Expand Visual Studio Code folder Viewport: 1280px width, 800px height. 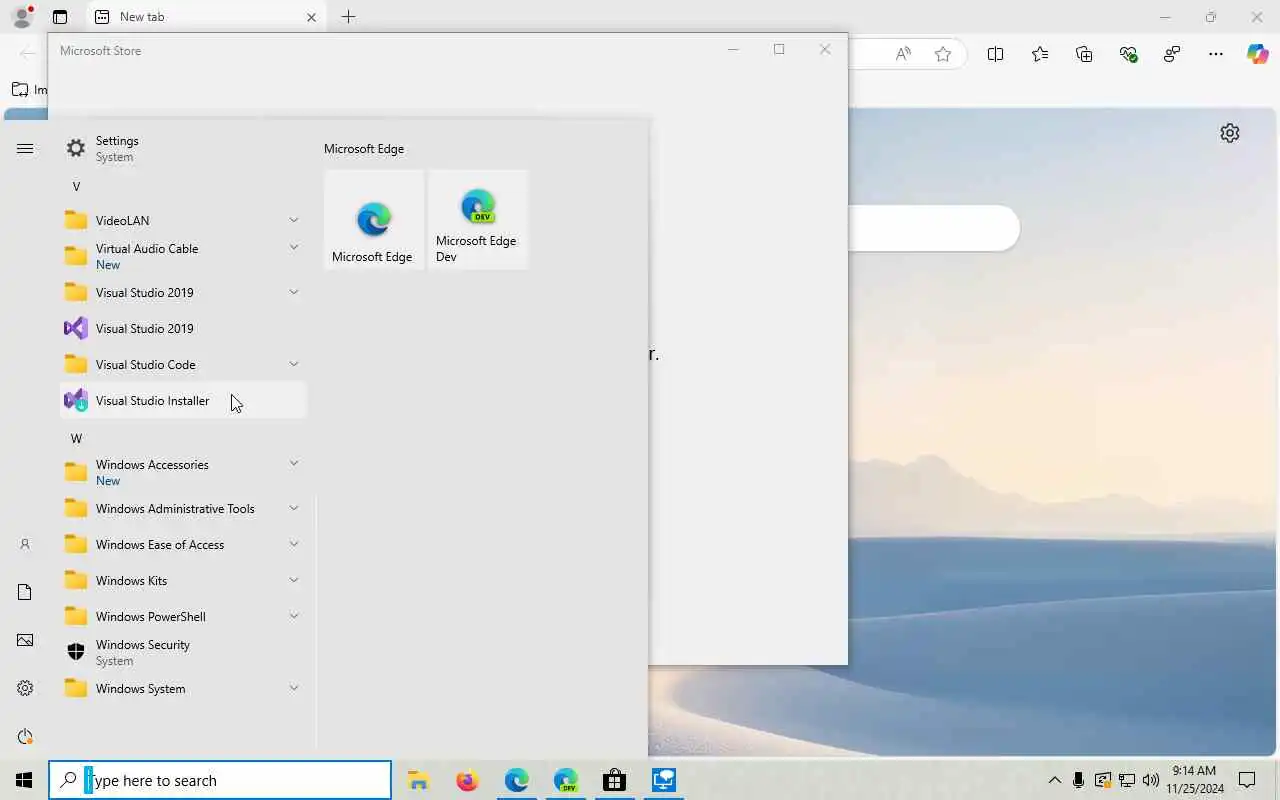tap(294, 364)
